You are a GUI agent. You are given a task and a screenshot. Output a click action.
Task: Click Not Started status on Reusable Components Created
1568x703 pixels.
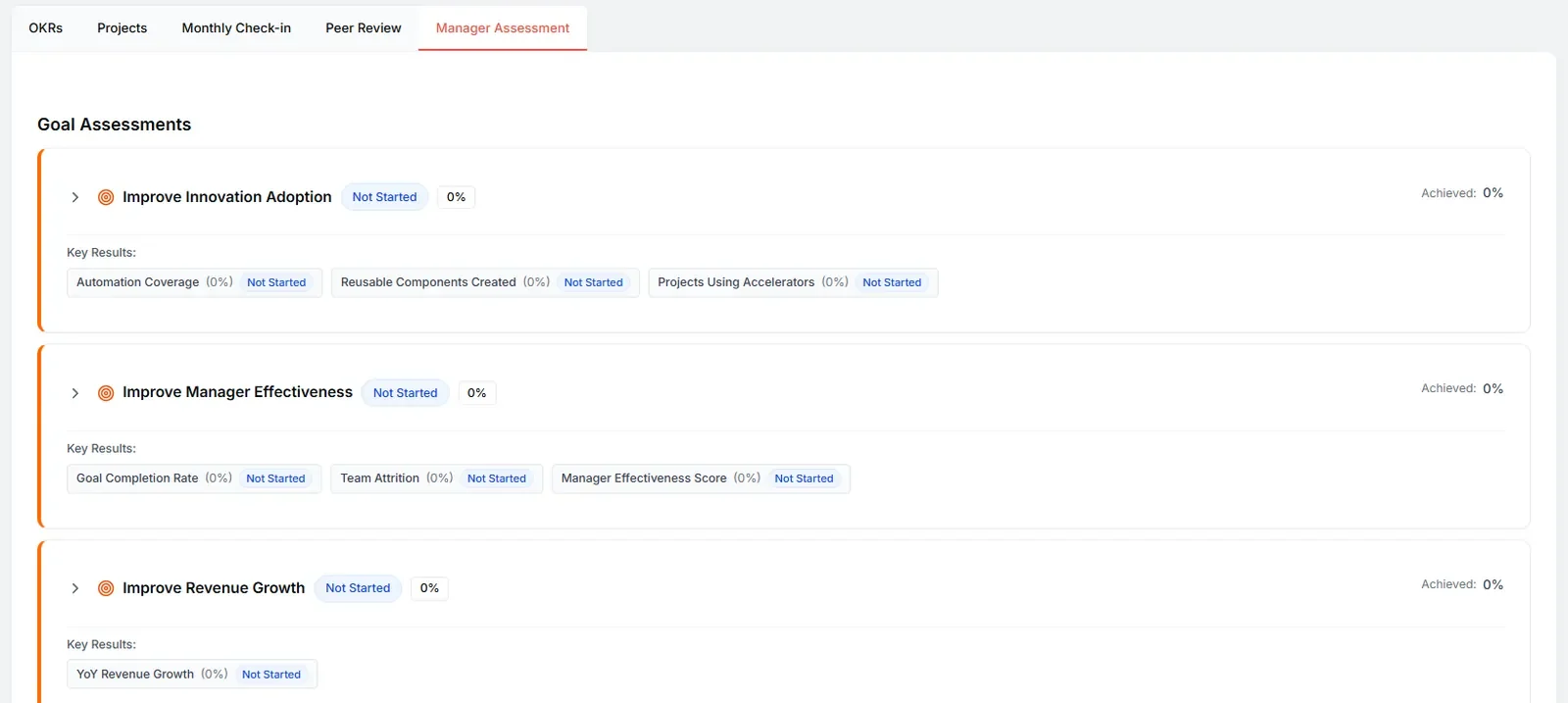coord(593,282)
